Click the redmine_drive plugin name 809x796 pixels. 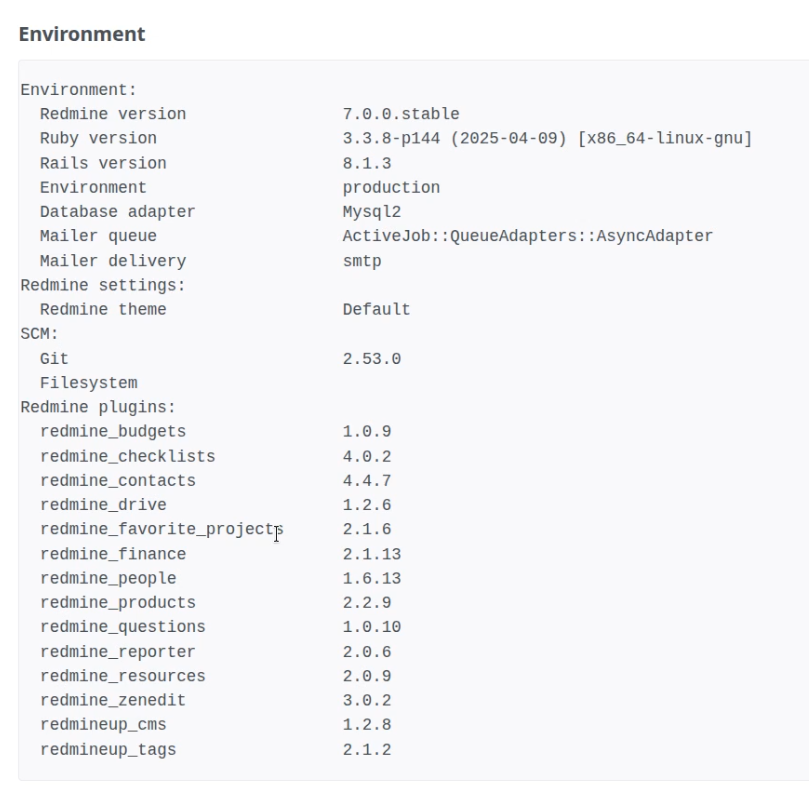click(x=103, y=505)
